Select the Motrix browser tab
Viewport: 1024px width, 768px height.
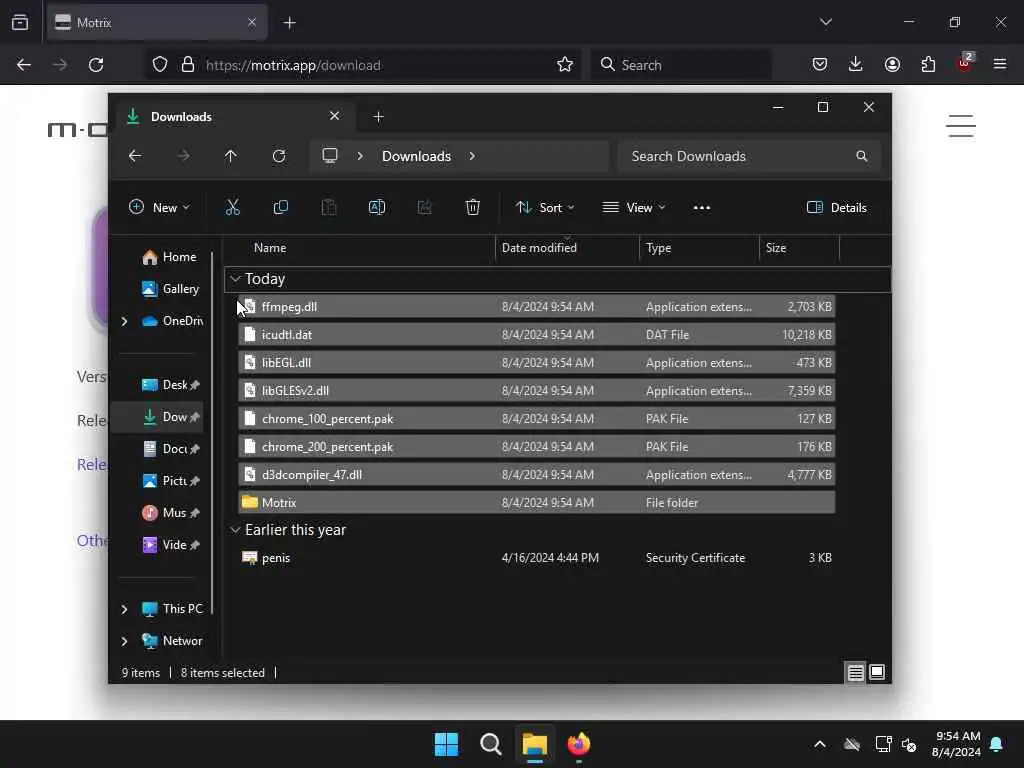[x=157, y=22]
